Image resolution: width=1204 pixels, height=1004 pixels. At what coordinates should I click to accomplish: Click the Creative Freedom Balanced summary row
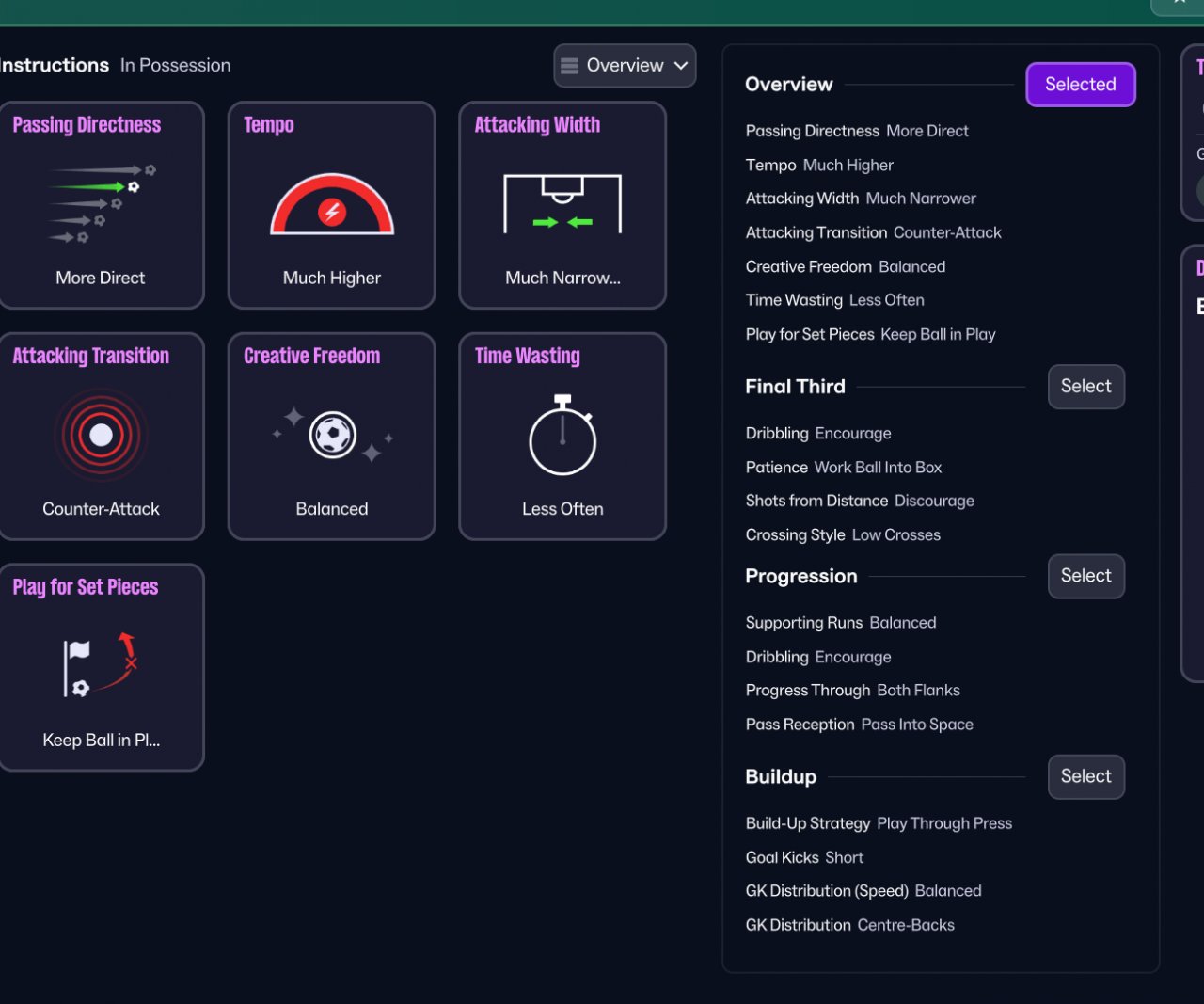coord(846,266)
